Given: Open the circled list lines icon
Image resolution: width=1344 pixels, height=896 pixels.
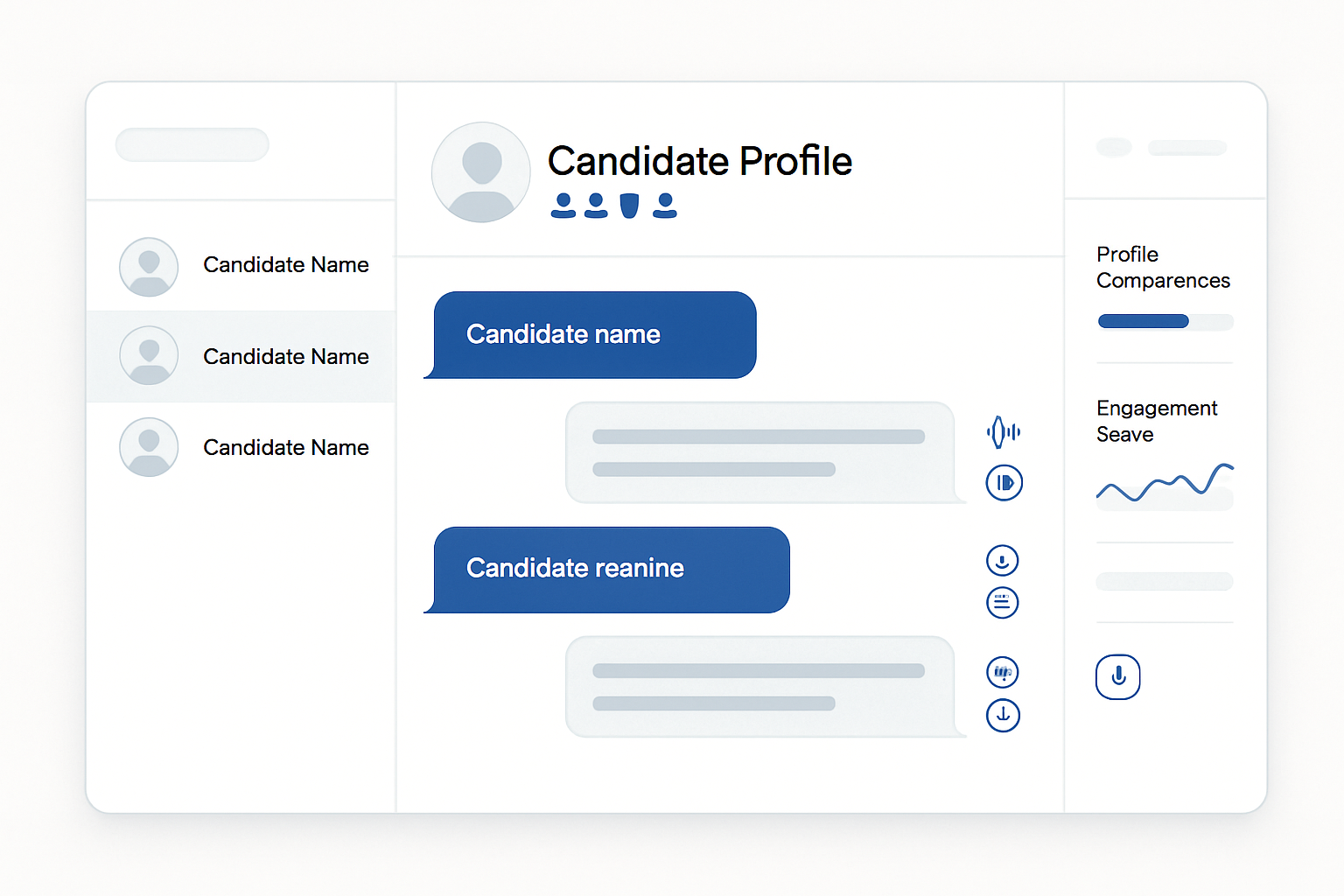Looking at the screenshot, I should click(x=1003, y=603).
